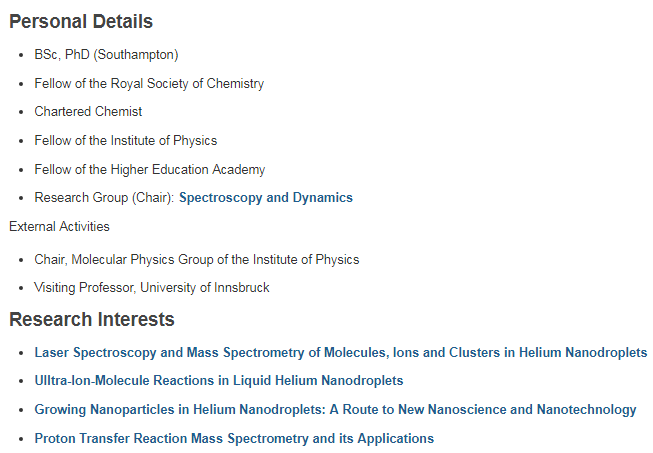653x453 pixels.
Task: Click Fellow of the Royal Society of Chemistry
Action: point(149,84)
